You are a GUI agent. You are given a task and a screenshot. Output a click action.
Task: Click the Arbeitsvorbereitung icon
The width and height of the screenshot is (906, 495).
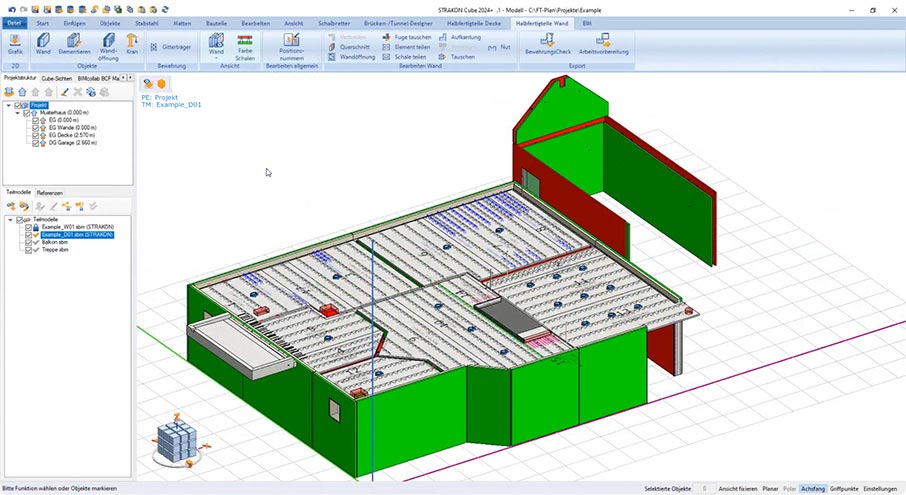pos(602,44)
